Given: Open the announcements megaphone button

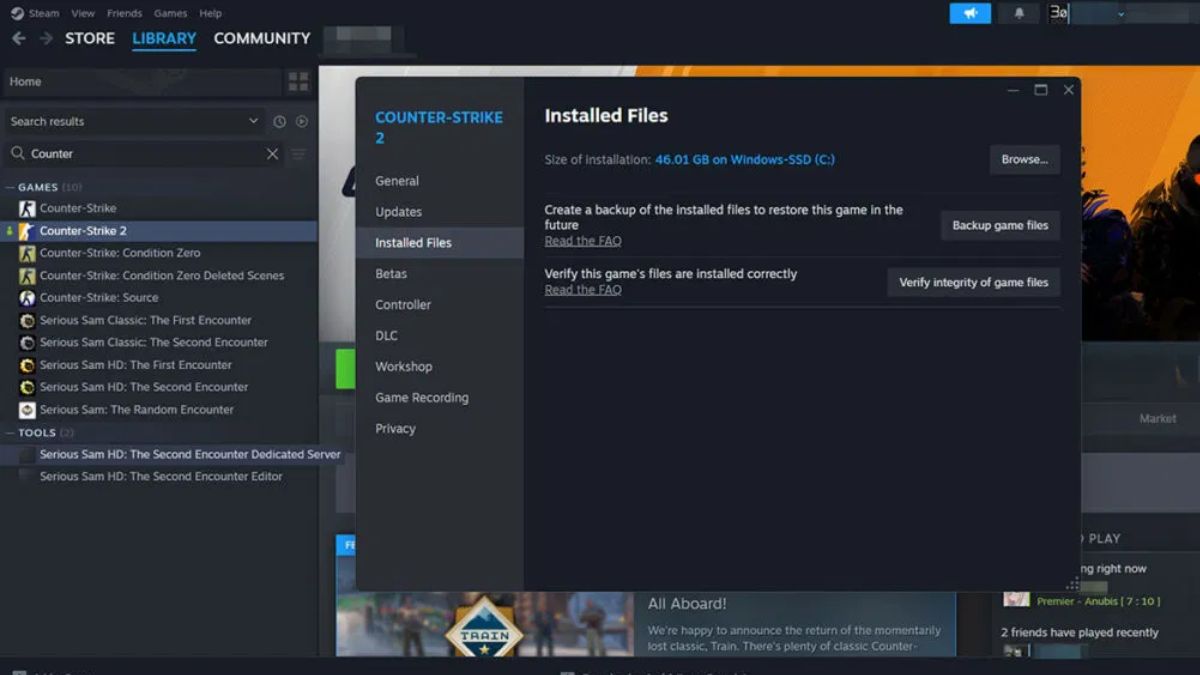Looking at the screenshot, I should pyautogui.click(x=970, y=13).
